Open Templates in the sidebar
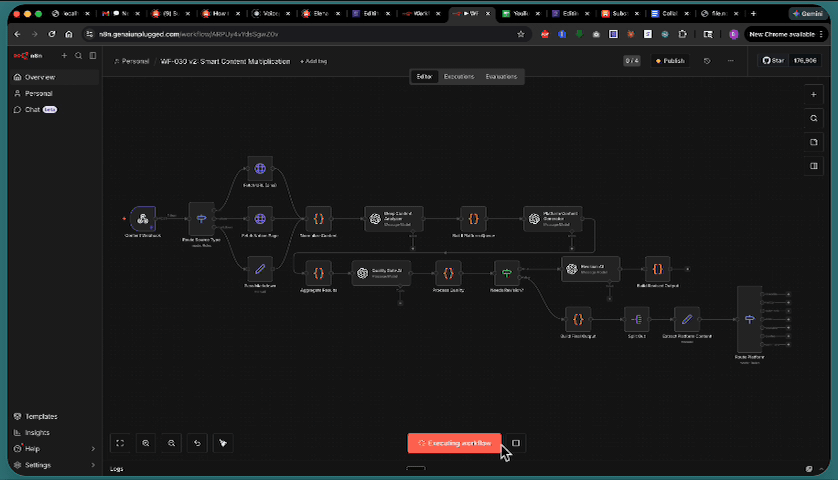The height and width of the screenshot is (480, 838). [x=55, y=416]
